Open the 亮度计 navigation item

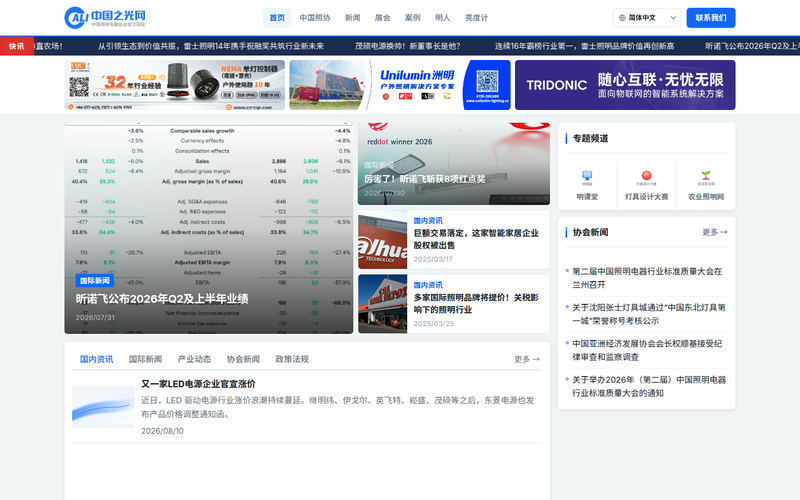[477, 18]
